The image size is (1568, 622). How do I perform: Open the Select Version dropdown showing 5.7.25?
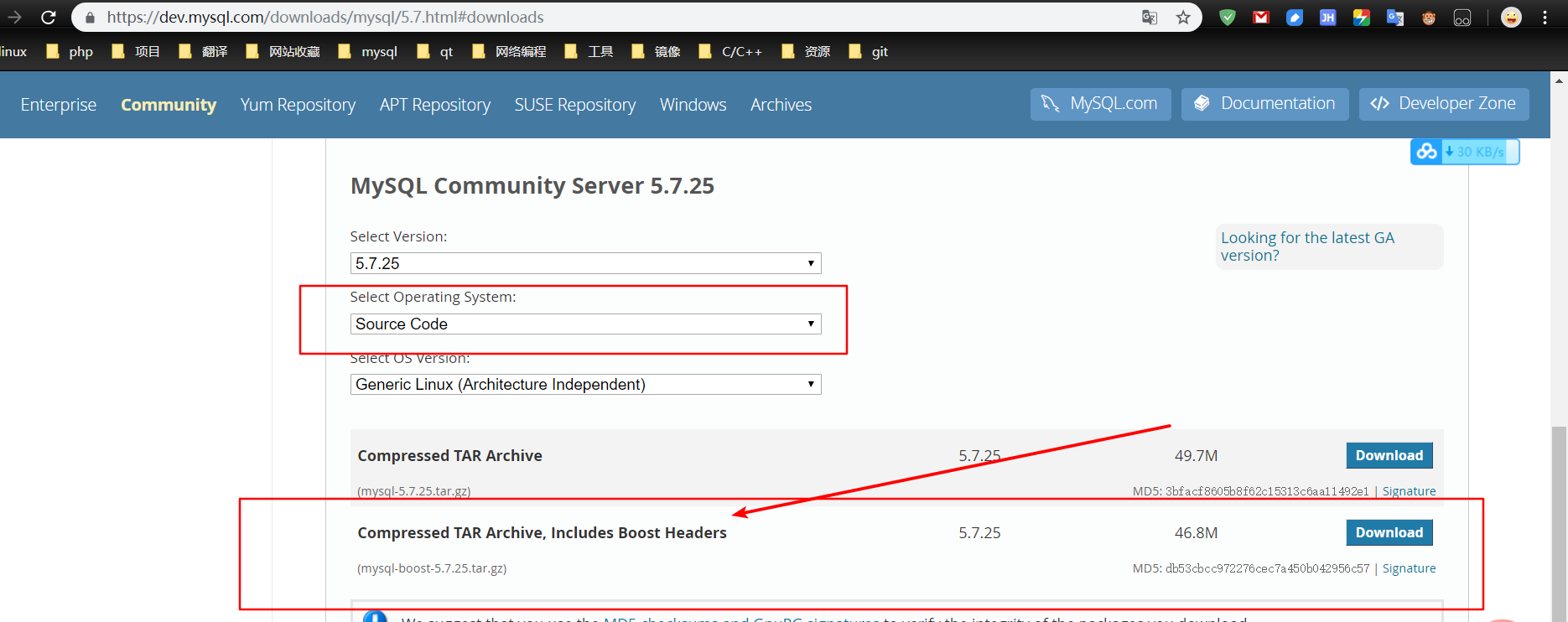click(585, 263)
